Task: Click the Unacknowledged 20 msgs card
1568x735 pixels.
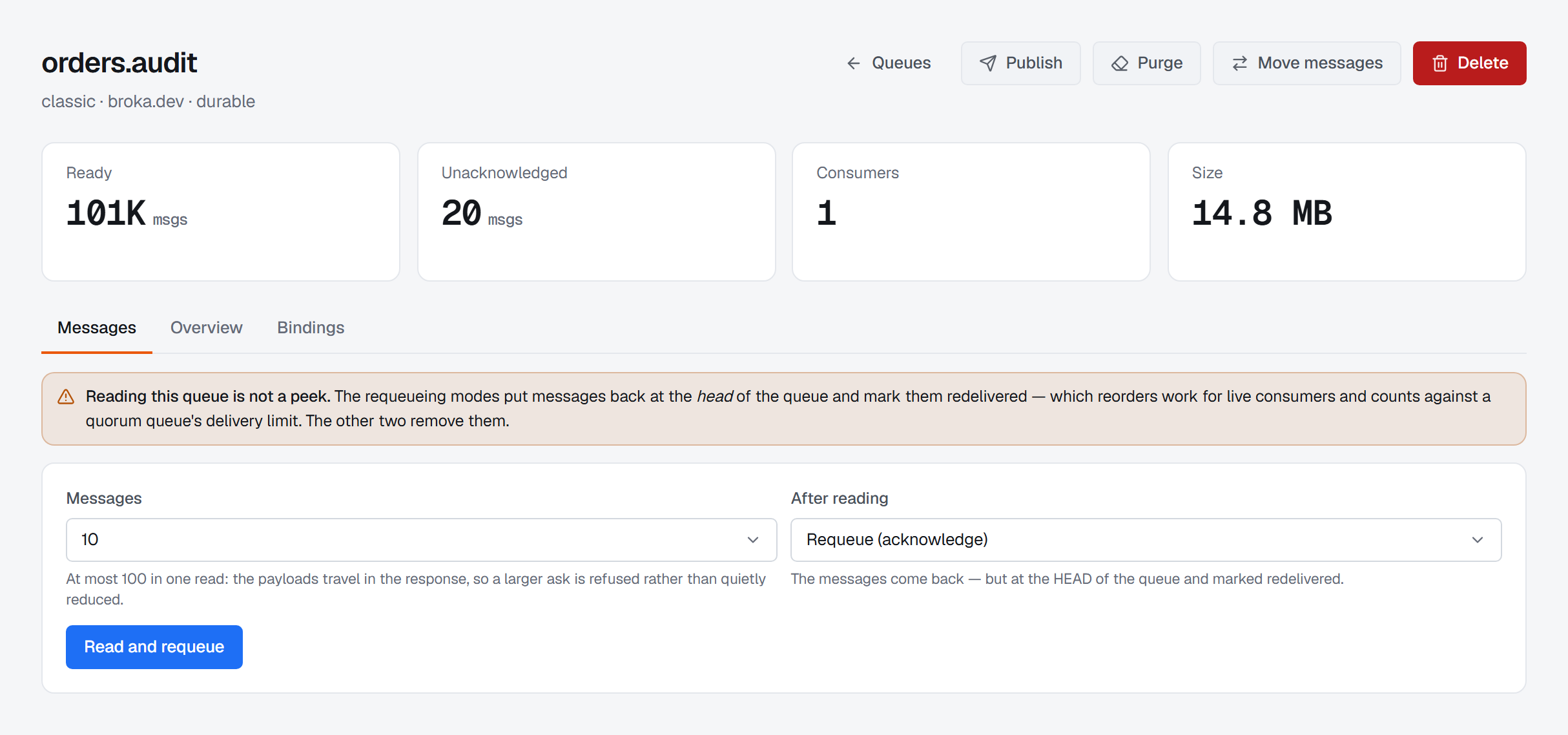Action: (596, 212)
